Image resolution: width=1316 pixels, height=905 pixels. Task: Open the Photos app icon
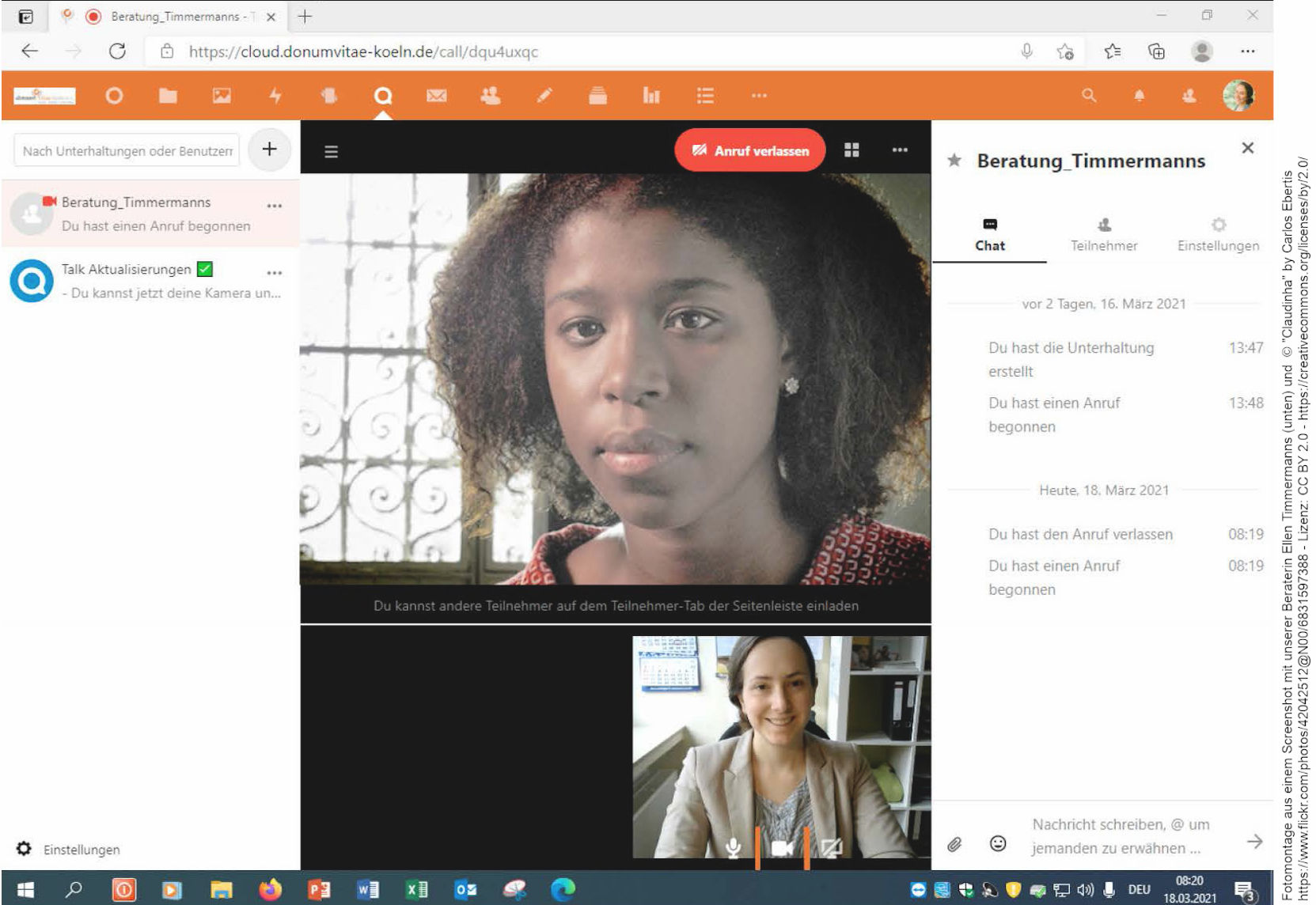[x=222, y=96]
